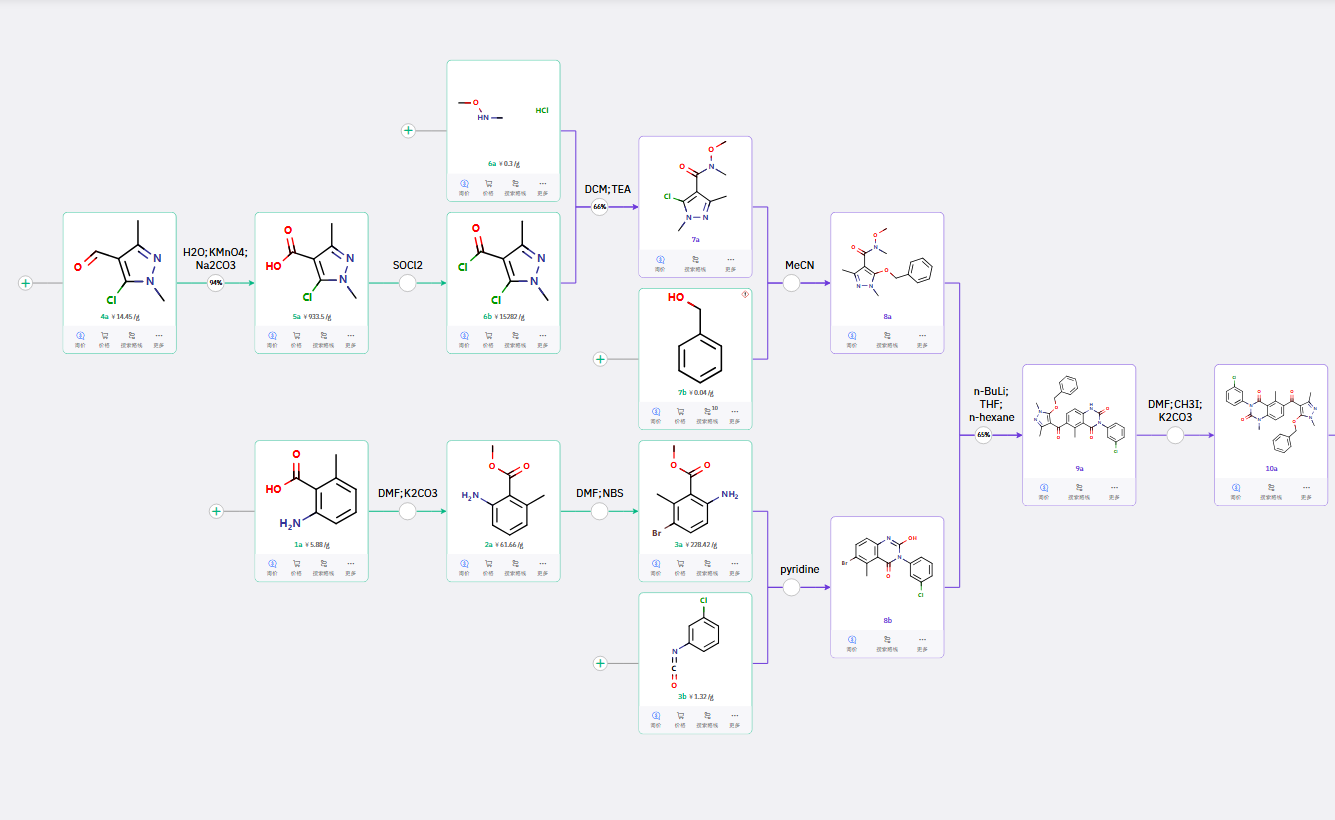Click the 65% yield node of n-BuLi step

[984, 435]
